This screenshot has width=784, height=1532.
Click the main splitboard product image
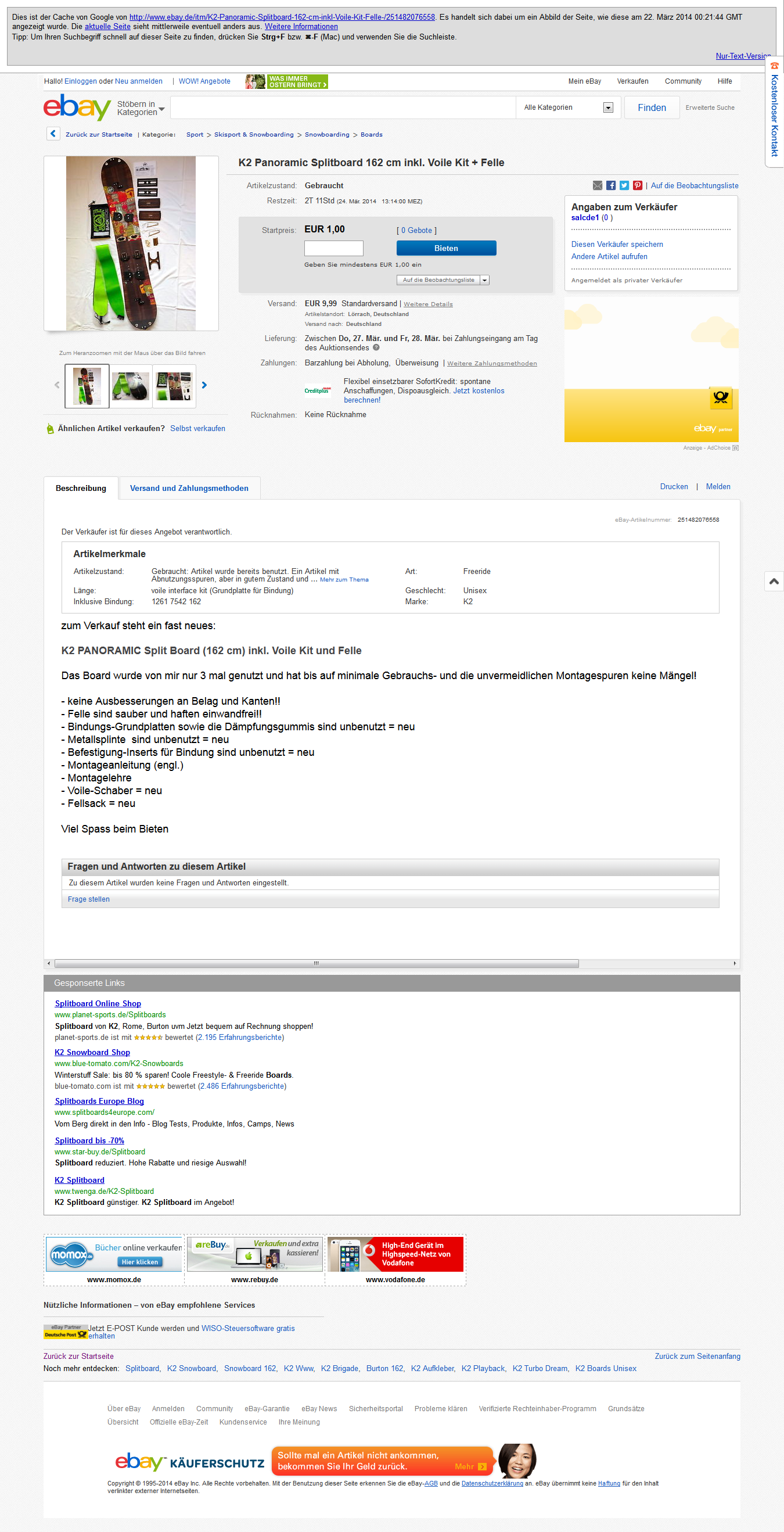pos(131,243)
